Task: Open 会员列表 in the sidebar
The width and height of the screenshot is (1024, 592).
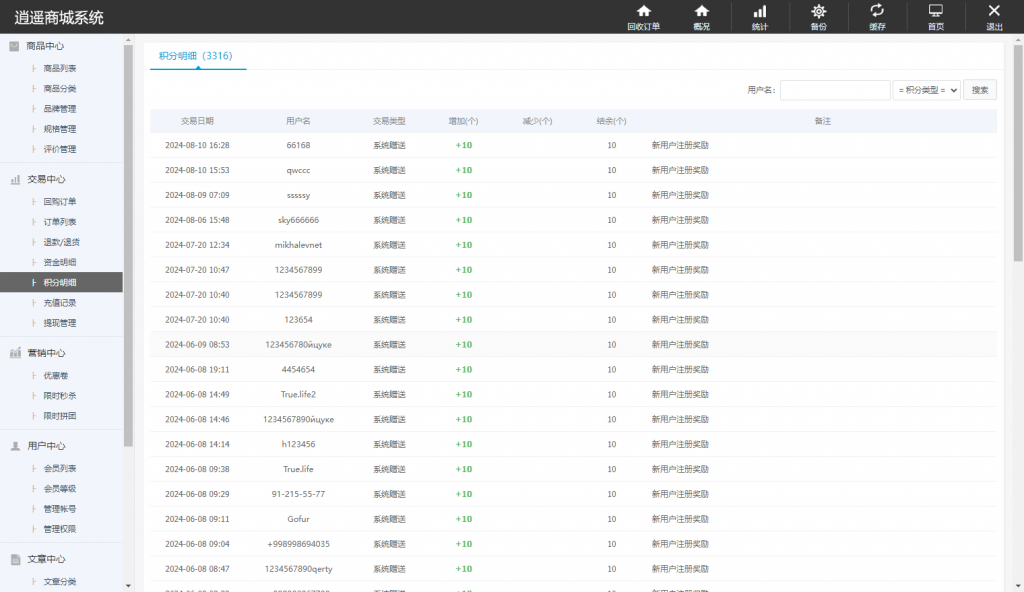Action: click(x=60, y=468)
